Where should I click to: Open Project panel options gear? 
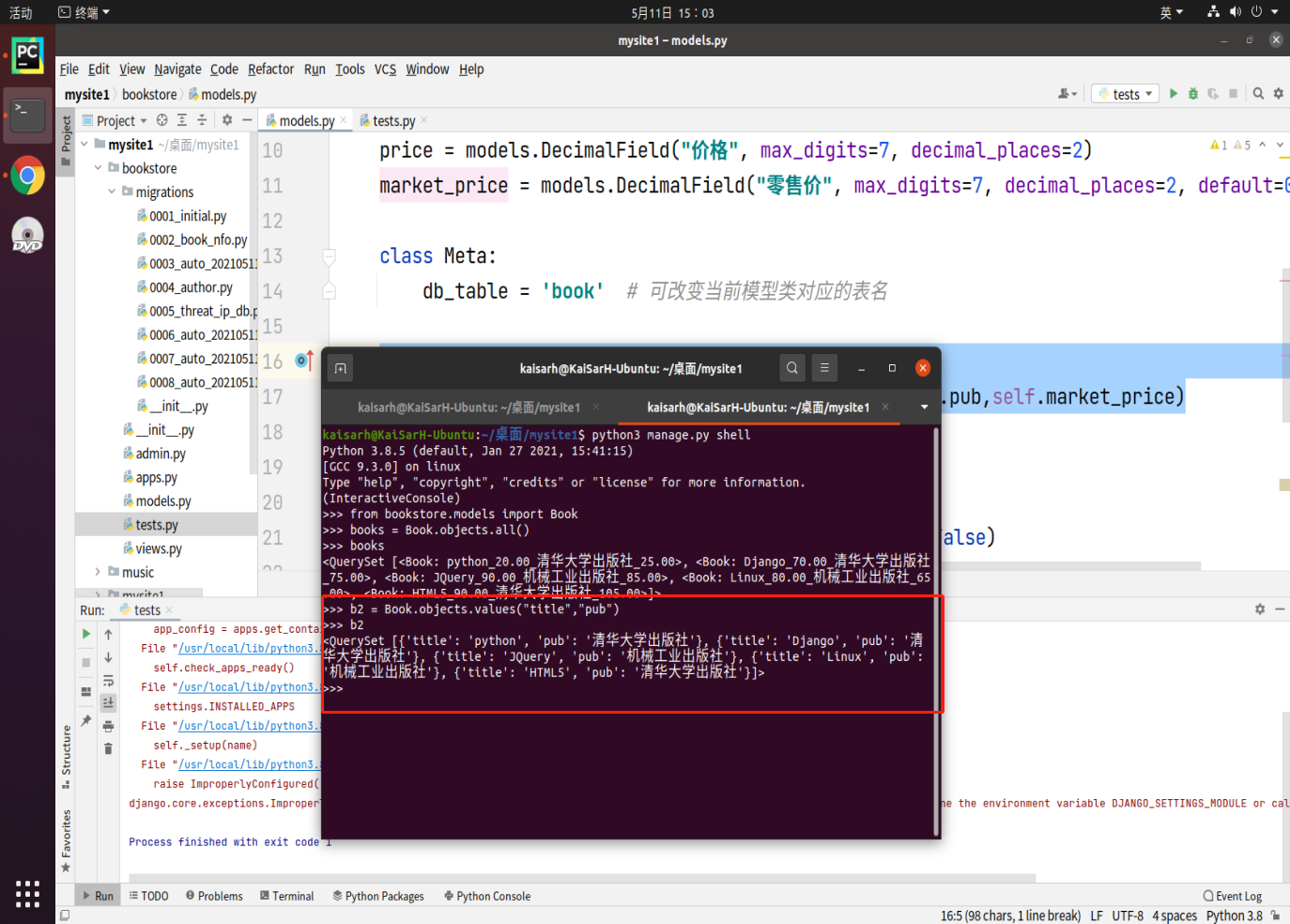click(227, 120)
